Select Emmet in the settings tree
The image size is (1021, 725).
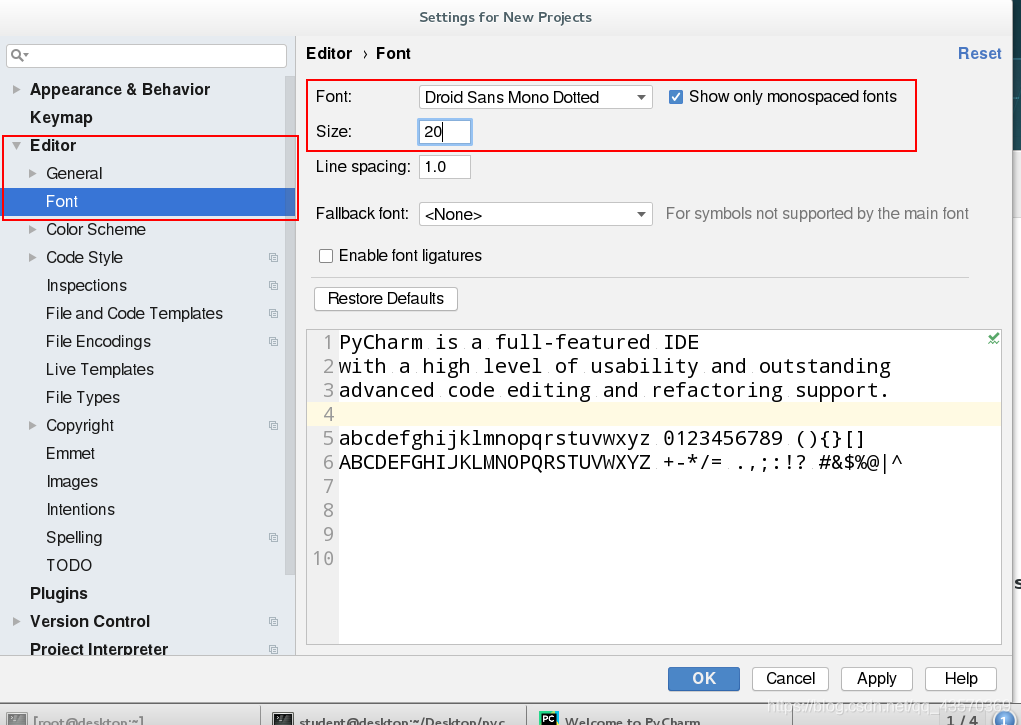(70, 453)
